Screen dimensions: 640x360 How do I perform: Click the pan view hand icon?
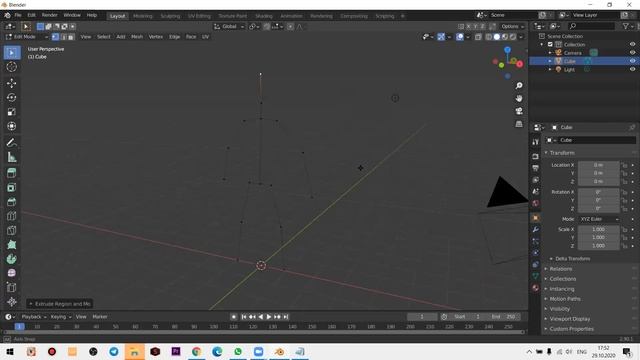pyautogui.click(x=519, y=98)
